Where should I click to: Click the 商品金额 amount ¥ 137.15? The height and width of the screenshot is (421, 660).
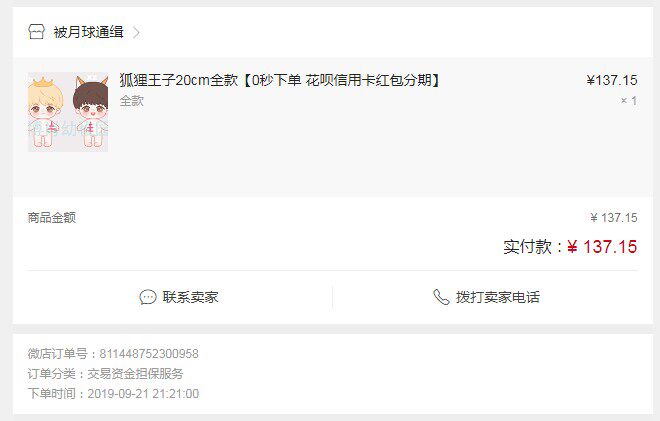pyautogui.click(x=614, y=218)
